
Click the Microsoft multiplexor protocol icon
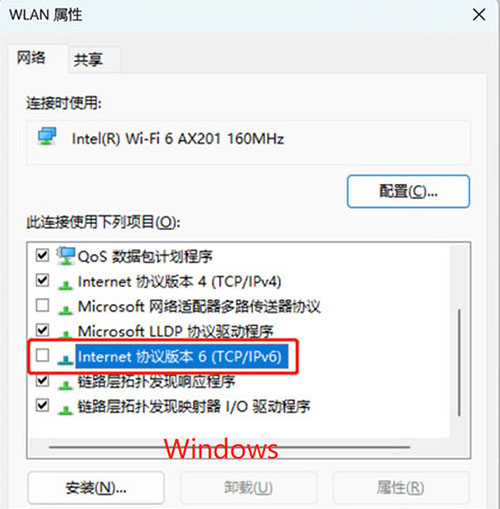click(x=65, y=310)
